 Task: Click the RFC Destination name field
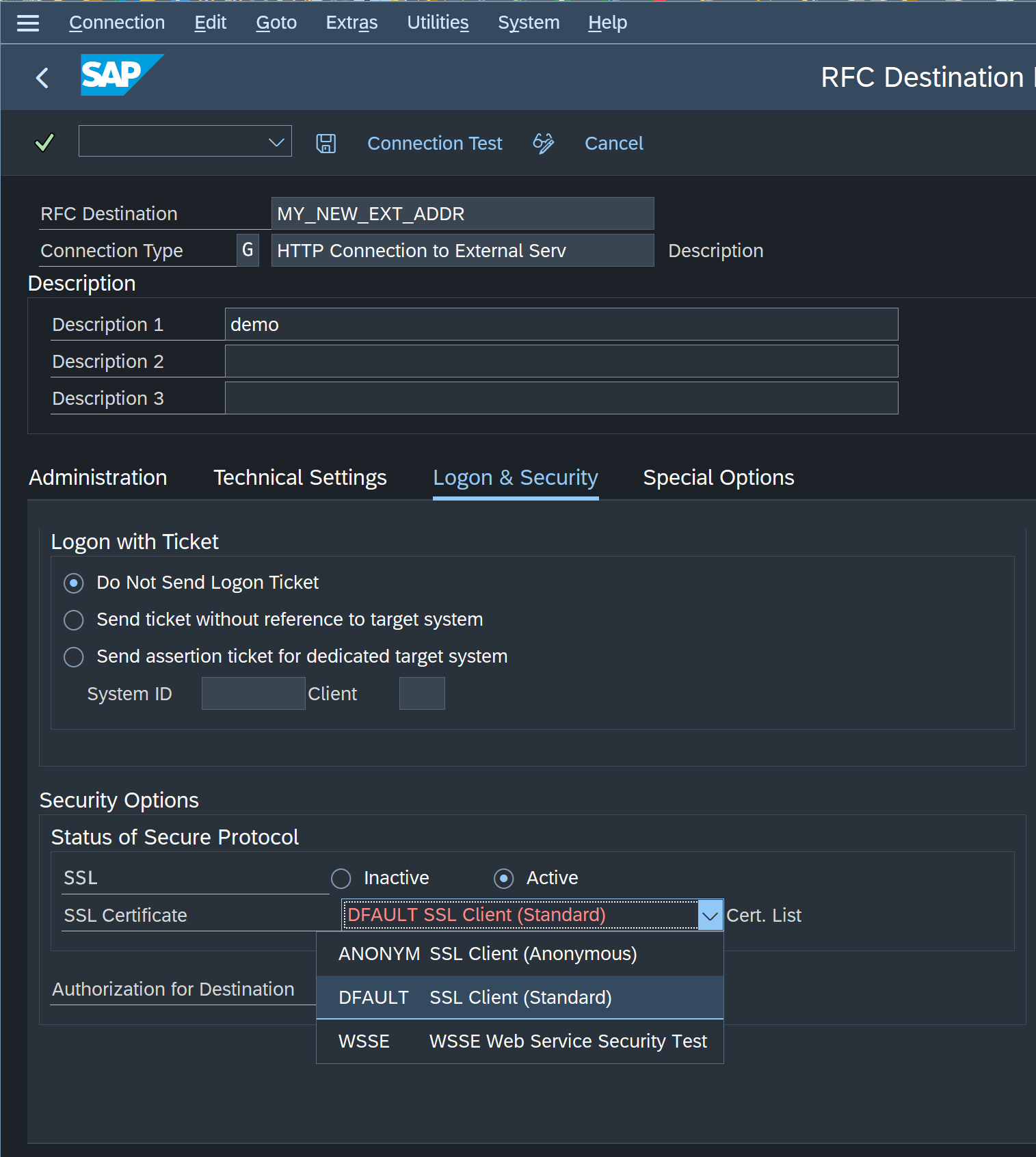click(462, 213)
